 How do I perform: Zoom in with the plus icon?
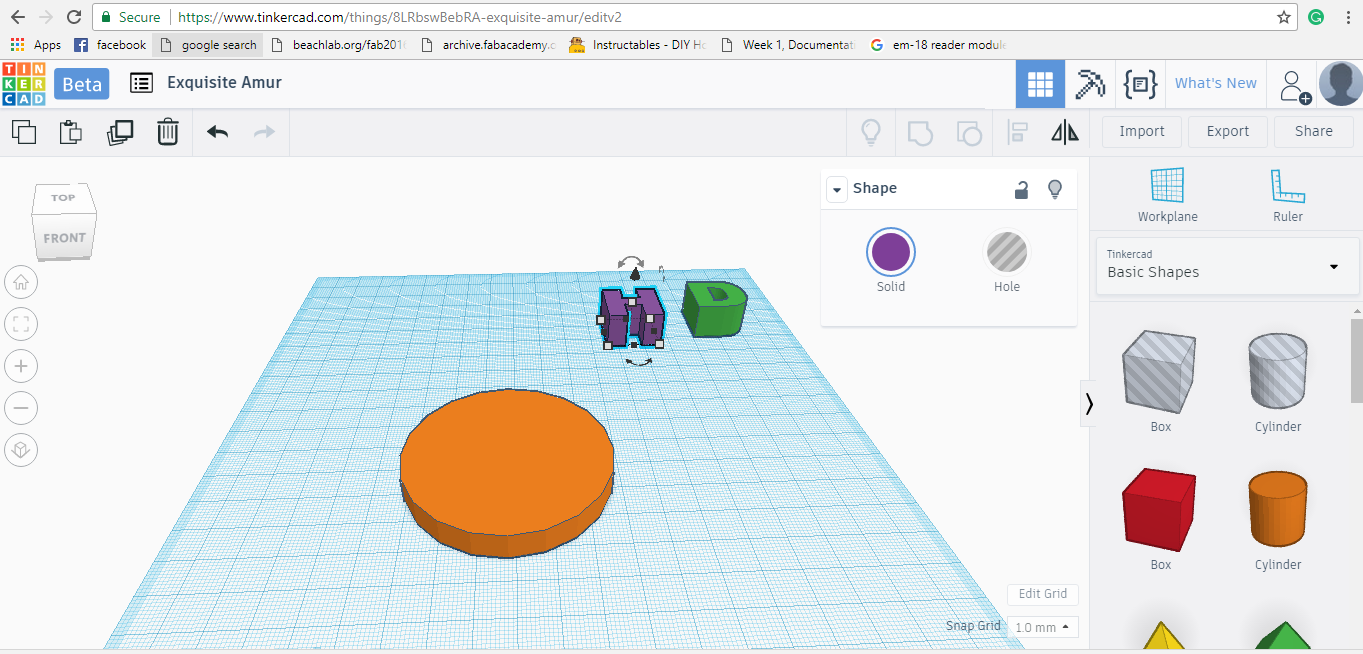21,366
